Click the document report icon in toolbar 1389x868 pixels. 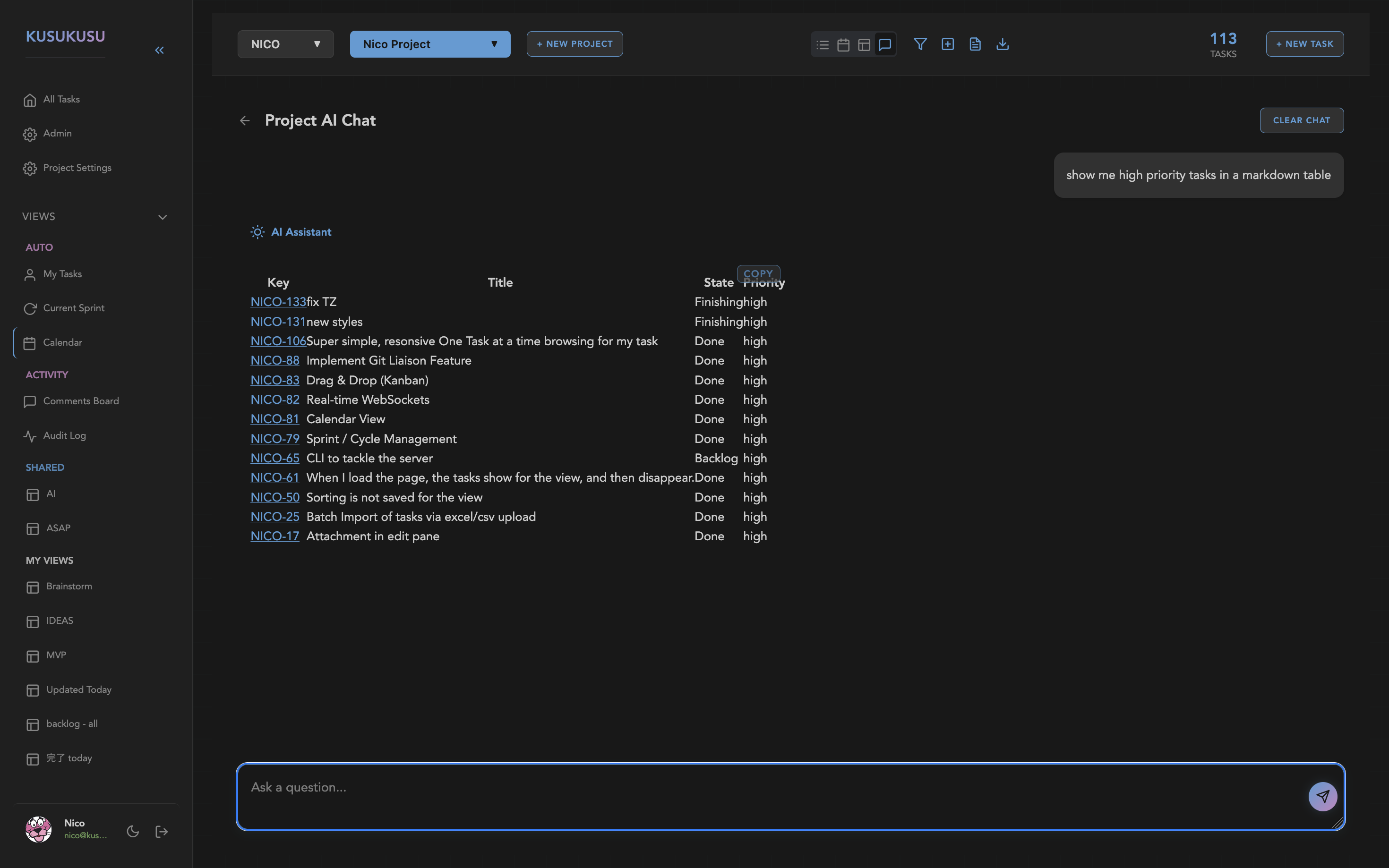coord(974,44)
